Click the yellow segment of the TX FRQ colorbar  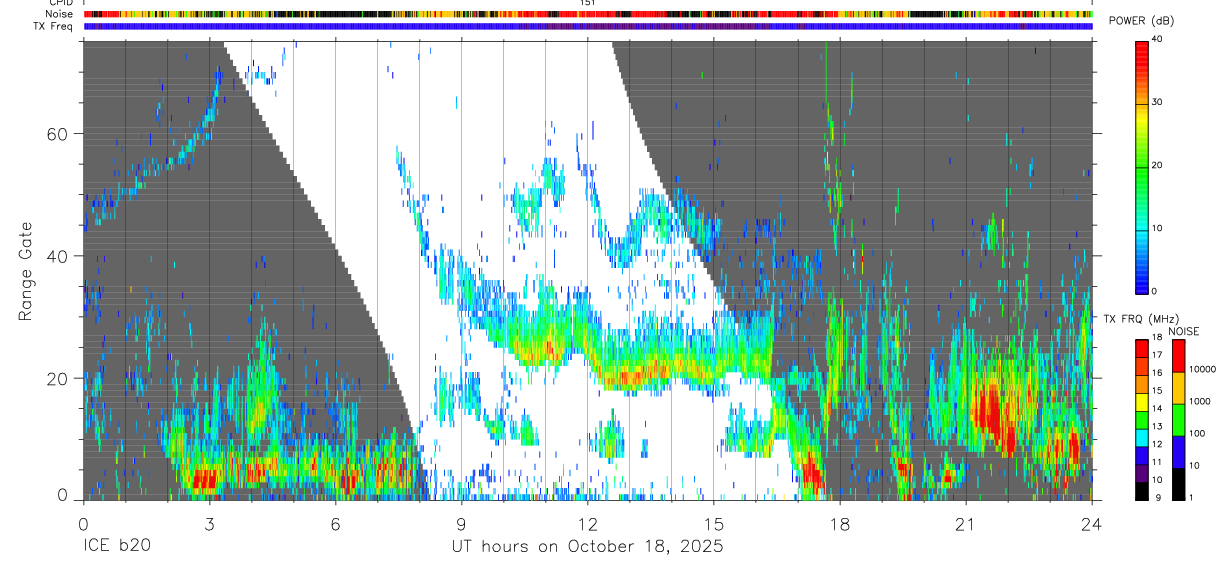1141,402
